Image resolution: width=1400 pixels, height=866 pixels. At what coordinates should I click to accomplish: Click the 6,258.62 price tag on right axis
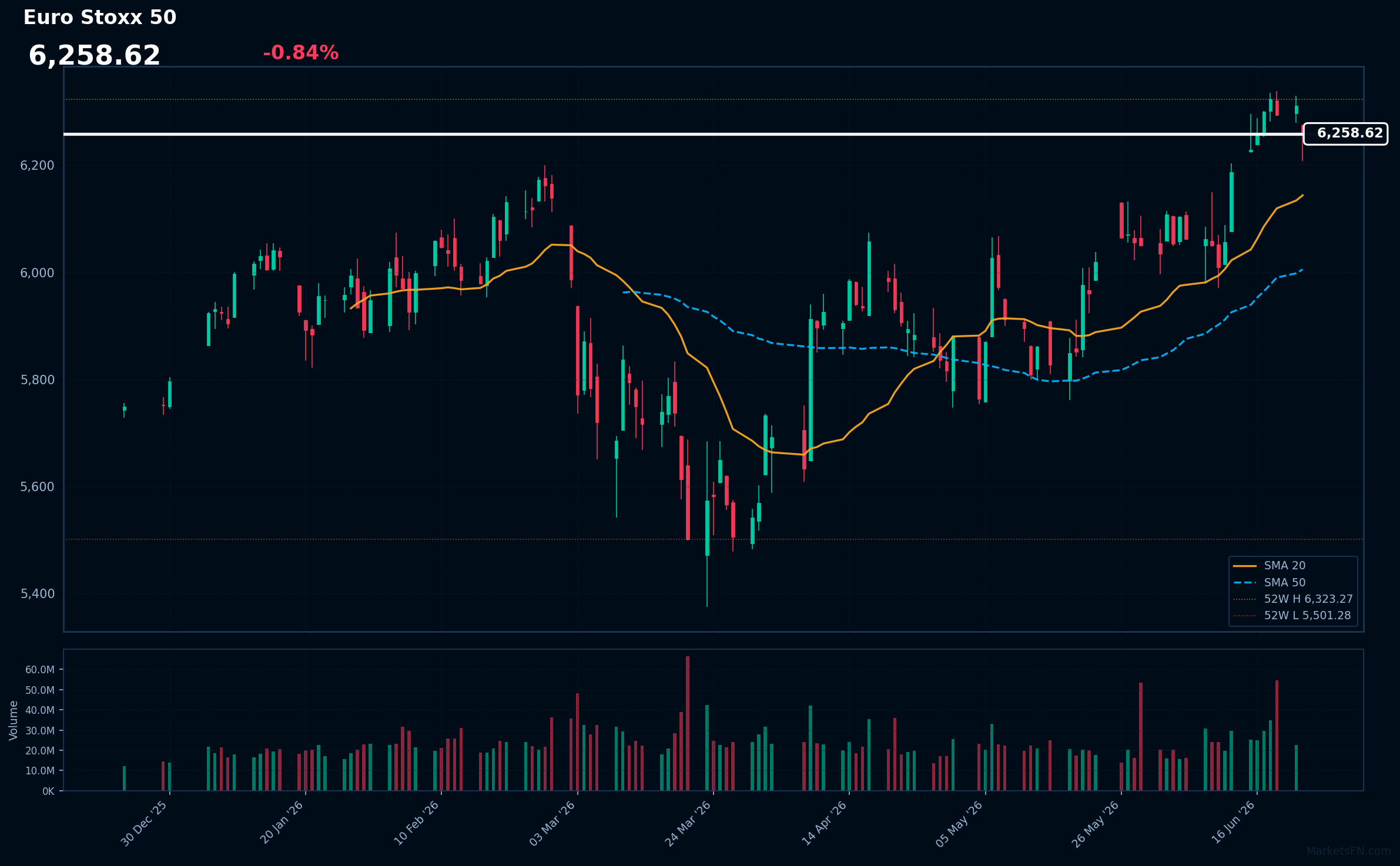1345,133
